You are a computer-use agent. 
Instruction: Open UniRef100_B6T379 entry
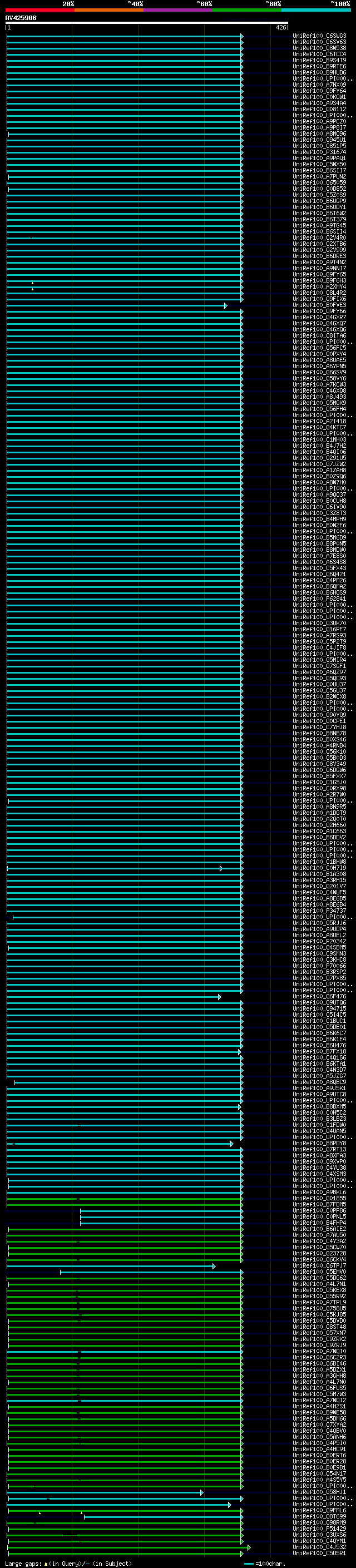319,219
